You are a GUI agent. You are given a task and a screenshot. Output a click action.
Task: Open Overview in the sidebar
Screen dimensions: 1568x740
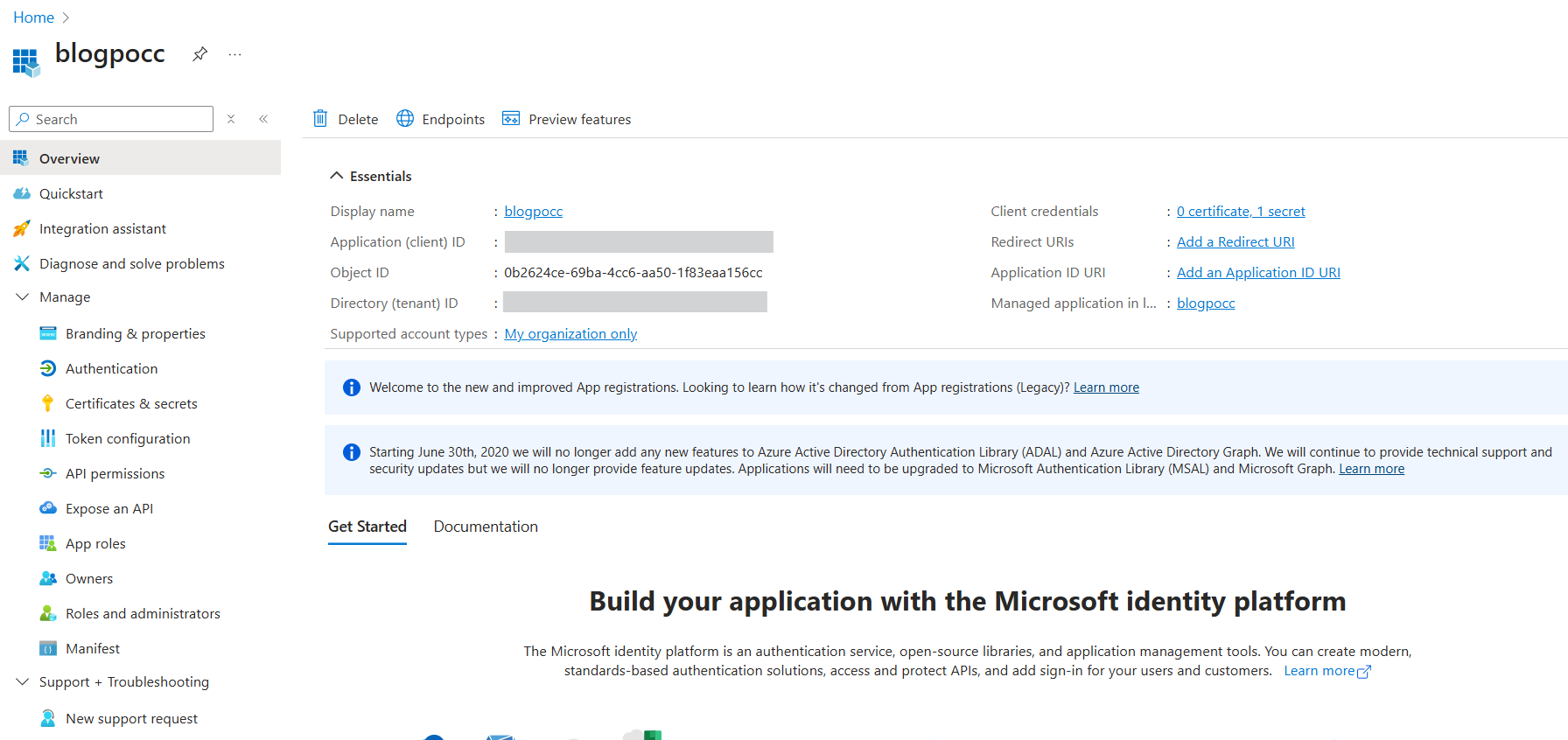coord(140,158)
